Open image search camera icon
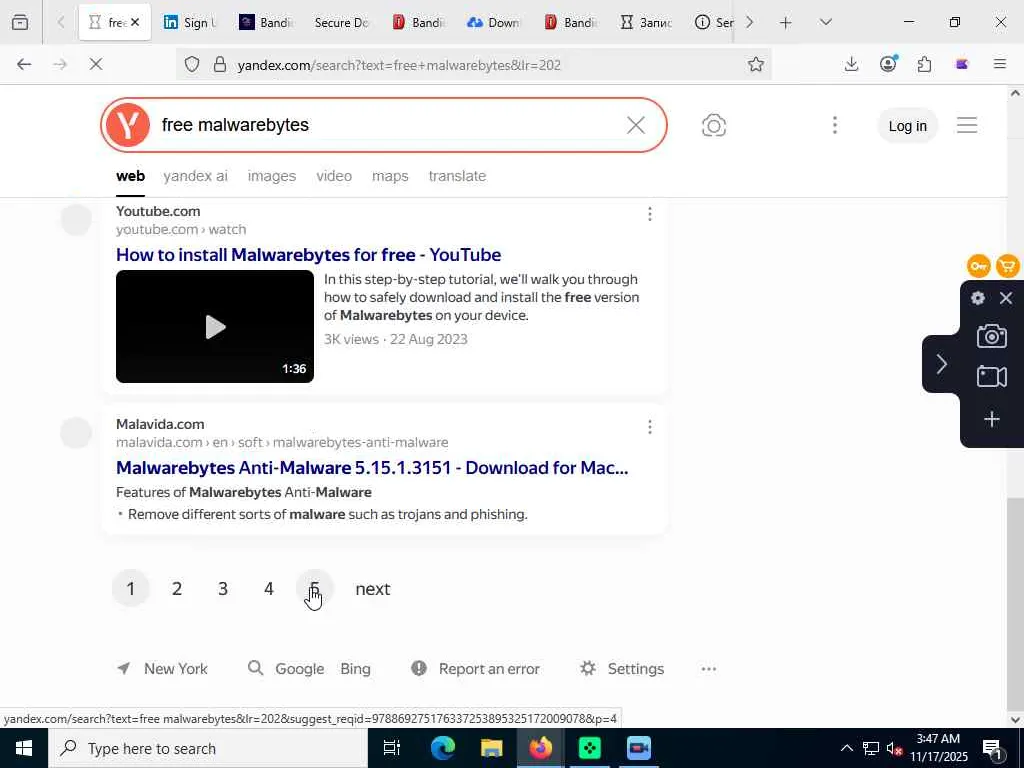 click(713, 125)
